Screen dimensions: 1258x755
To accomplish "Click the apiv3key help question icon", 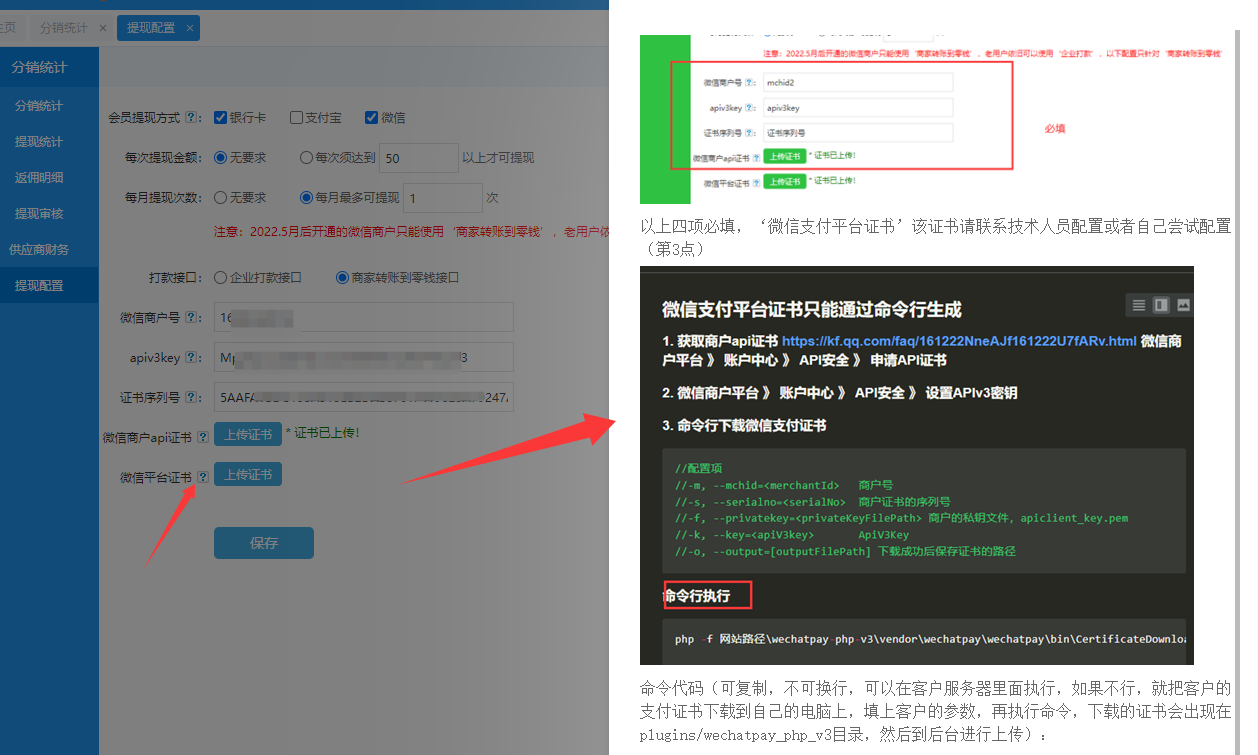I will coord(192,358).
